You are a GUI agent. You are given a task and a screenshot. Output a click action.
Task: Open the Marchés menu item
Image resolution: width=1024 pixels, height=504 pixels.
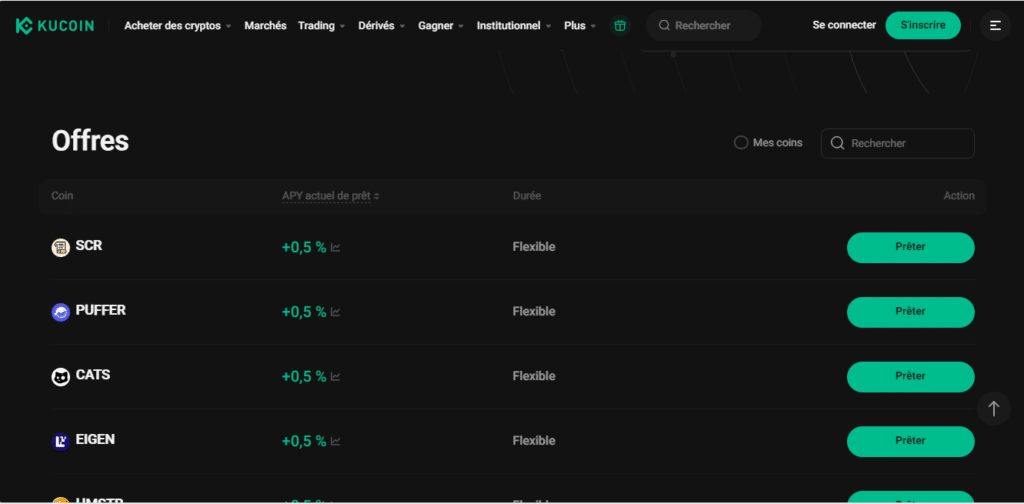265,25
